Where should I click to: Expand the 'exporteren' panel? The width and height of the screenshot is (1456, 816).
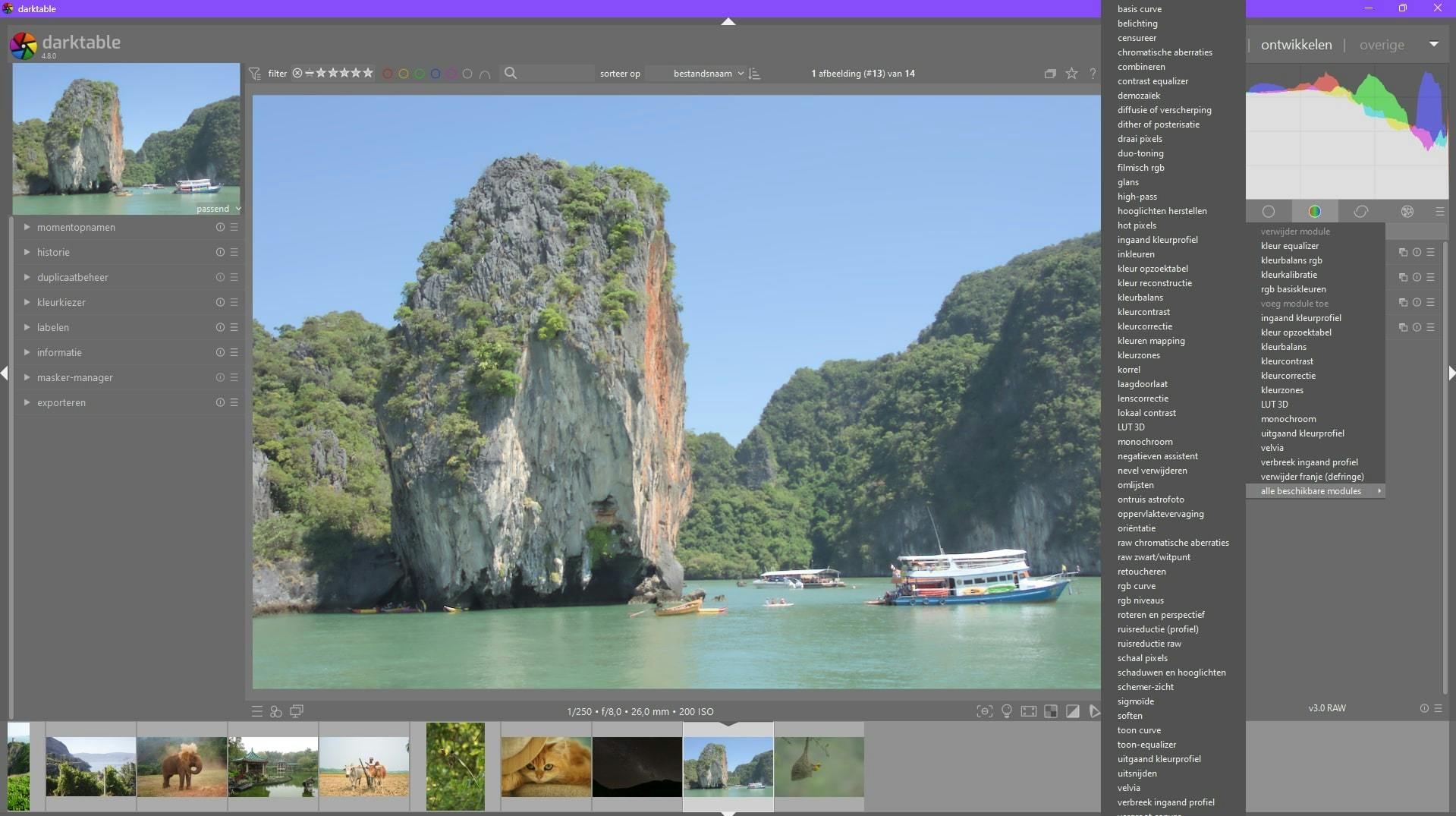click(27, 402)
